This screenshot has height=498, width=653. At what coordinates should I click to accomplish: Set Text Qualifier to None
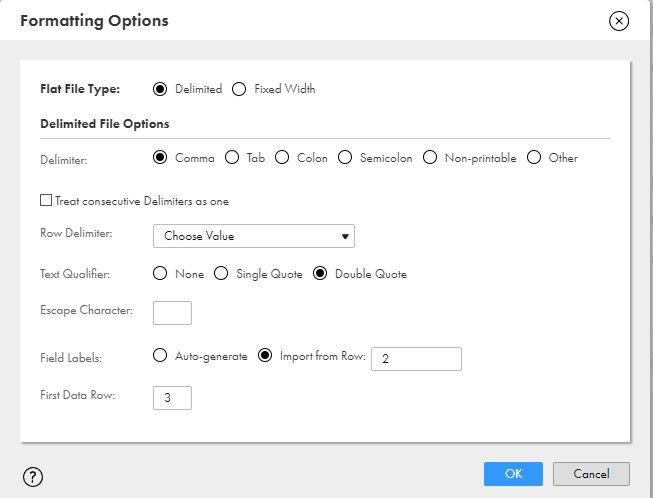(160, 274)
